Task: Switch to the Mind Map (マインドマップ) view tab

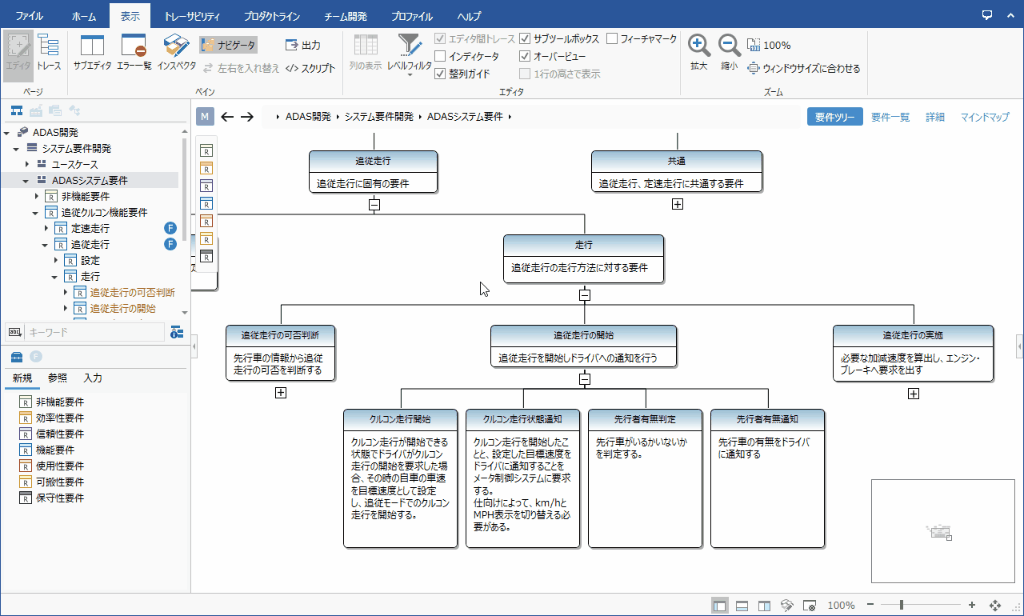Action: coord(984,117)
